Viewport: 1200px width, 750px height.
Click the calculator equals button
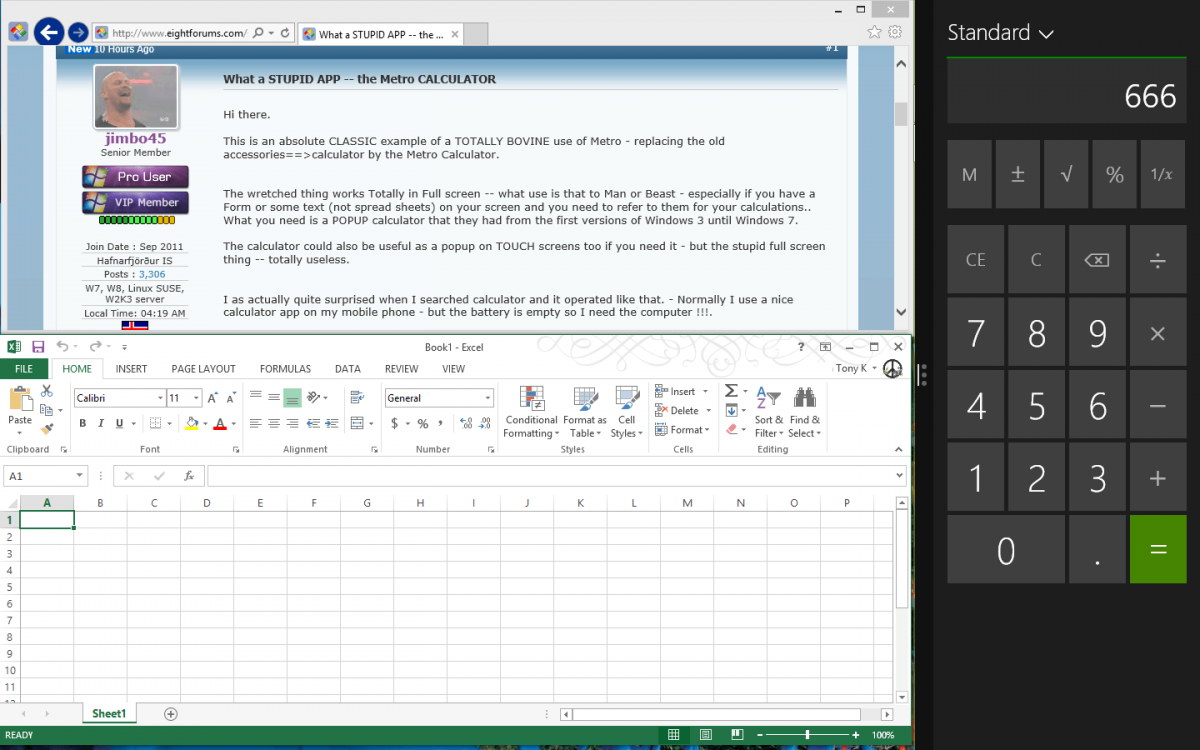coord(1158,549)
